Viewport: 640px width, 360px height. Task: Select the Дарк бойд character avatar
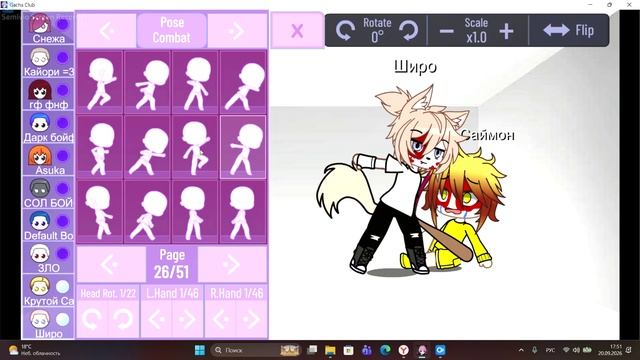coord(40,122)
